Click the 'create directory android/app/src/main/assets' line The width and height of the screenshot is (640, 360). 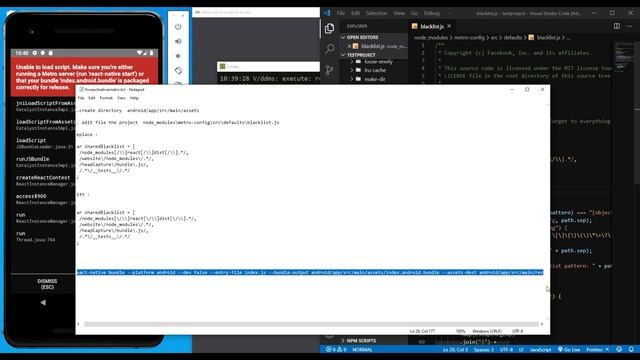[138, 110]
